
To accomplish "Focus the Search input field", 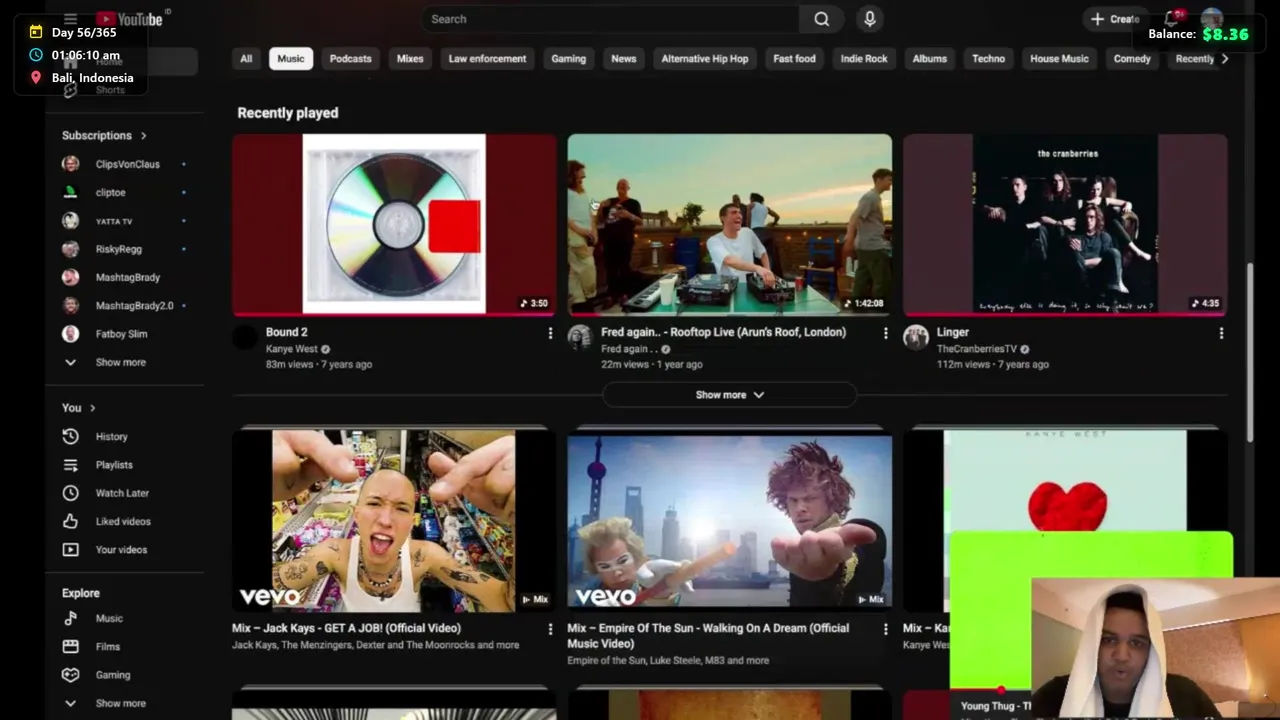I will point(610,19).
